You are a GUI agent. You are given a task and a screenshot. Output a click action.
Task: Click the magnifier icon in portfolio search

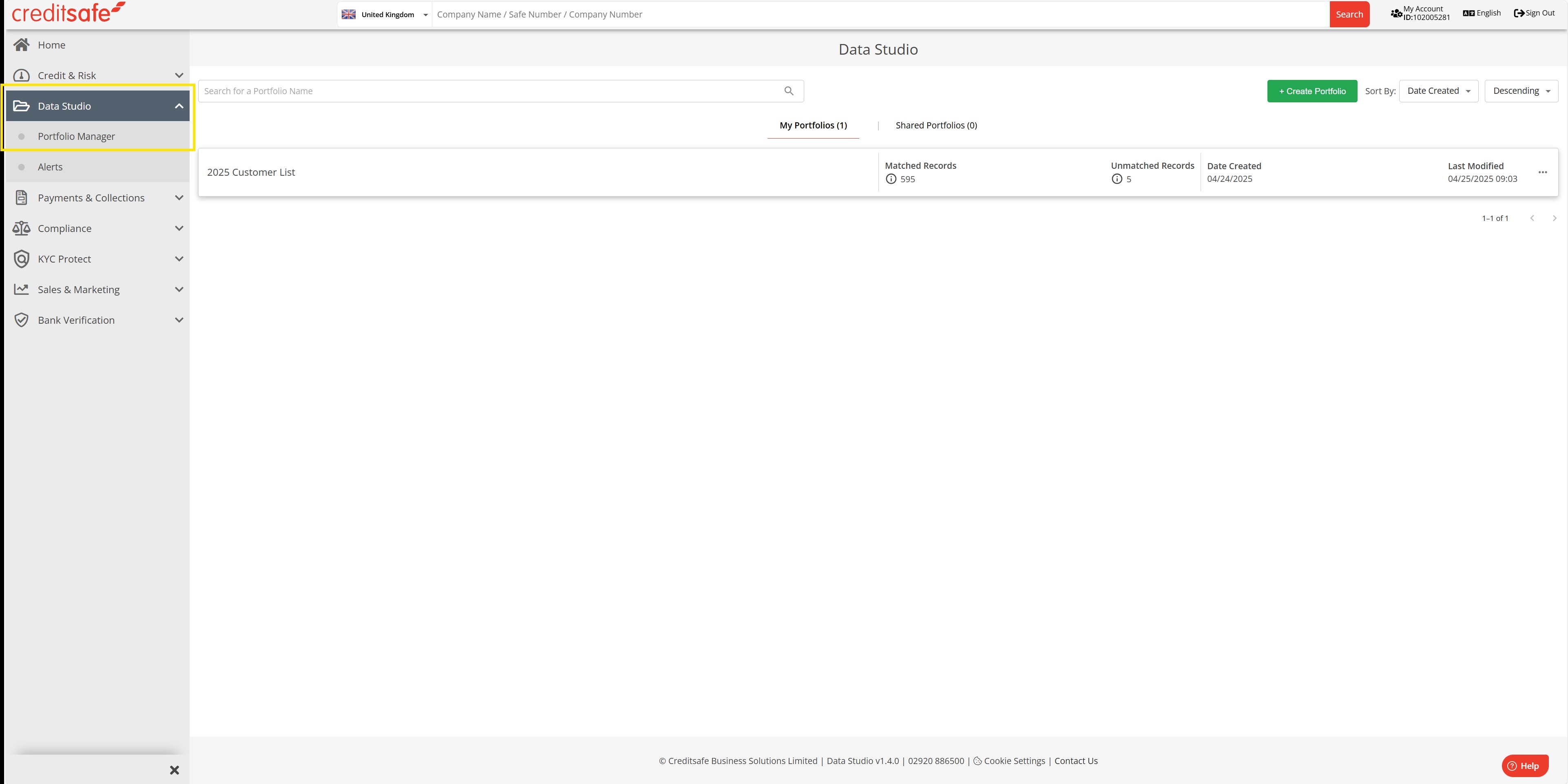789,91
